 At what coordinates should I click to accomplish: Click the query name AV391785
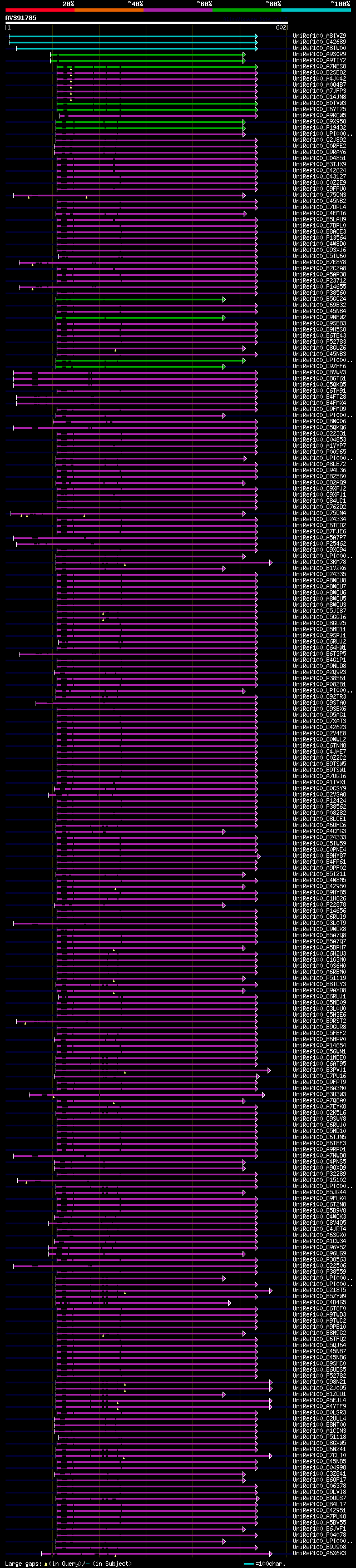click(x=21, y=18)
